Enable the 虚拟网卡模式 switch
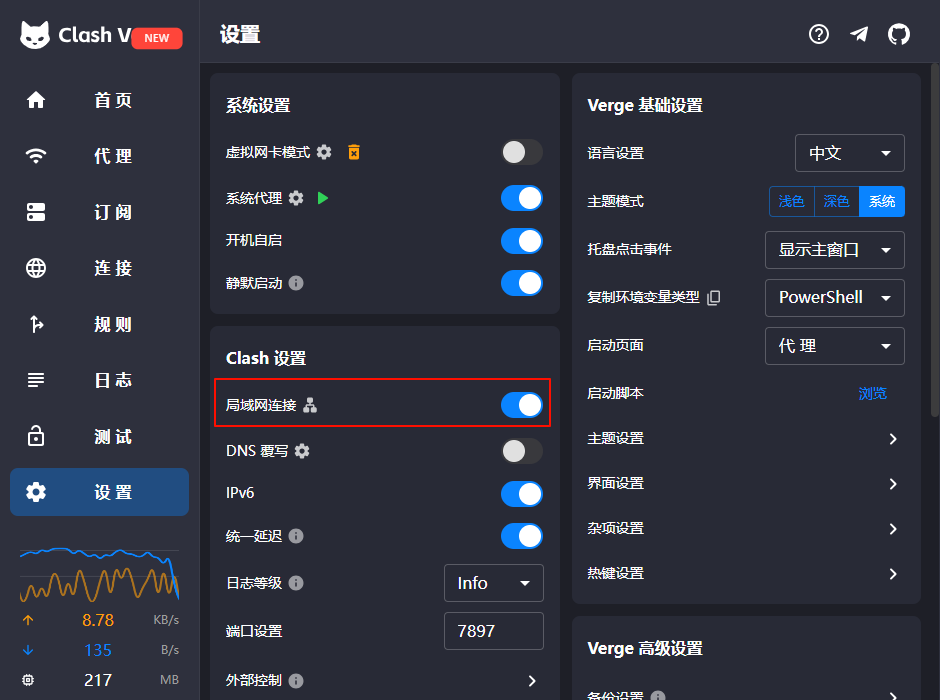 coord(522,152)
